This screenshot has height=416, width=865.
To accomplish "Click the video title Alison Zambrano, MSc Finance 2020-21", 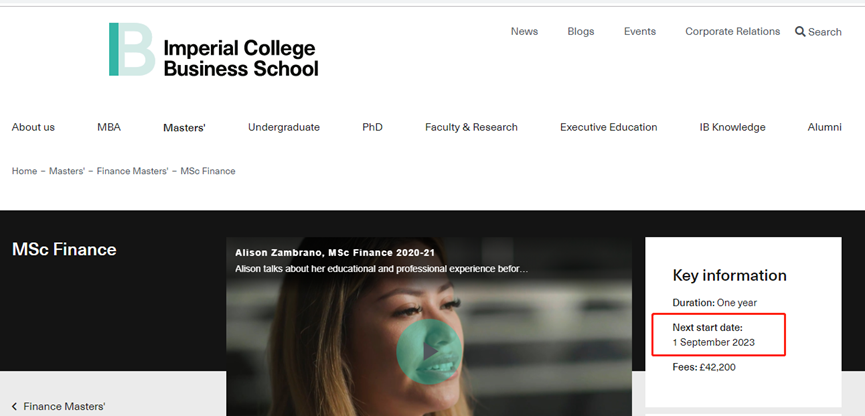I will tap(335, 253).
